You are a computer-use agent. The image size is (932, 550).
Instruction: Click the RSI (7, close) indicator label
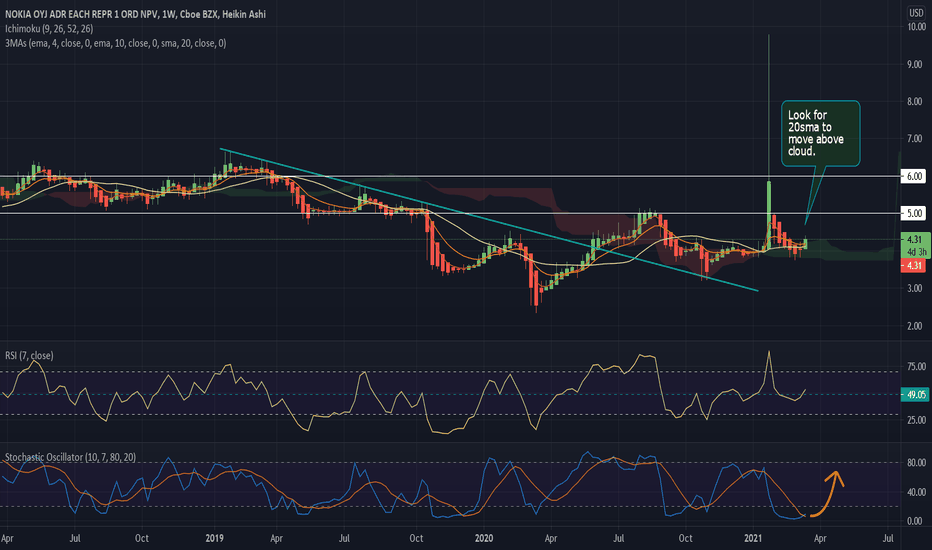(x=29, y=356)
